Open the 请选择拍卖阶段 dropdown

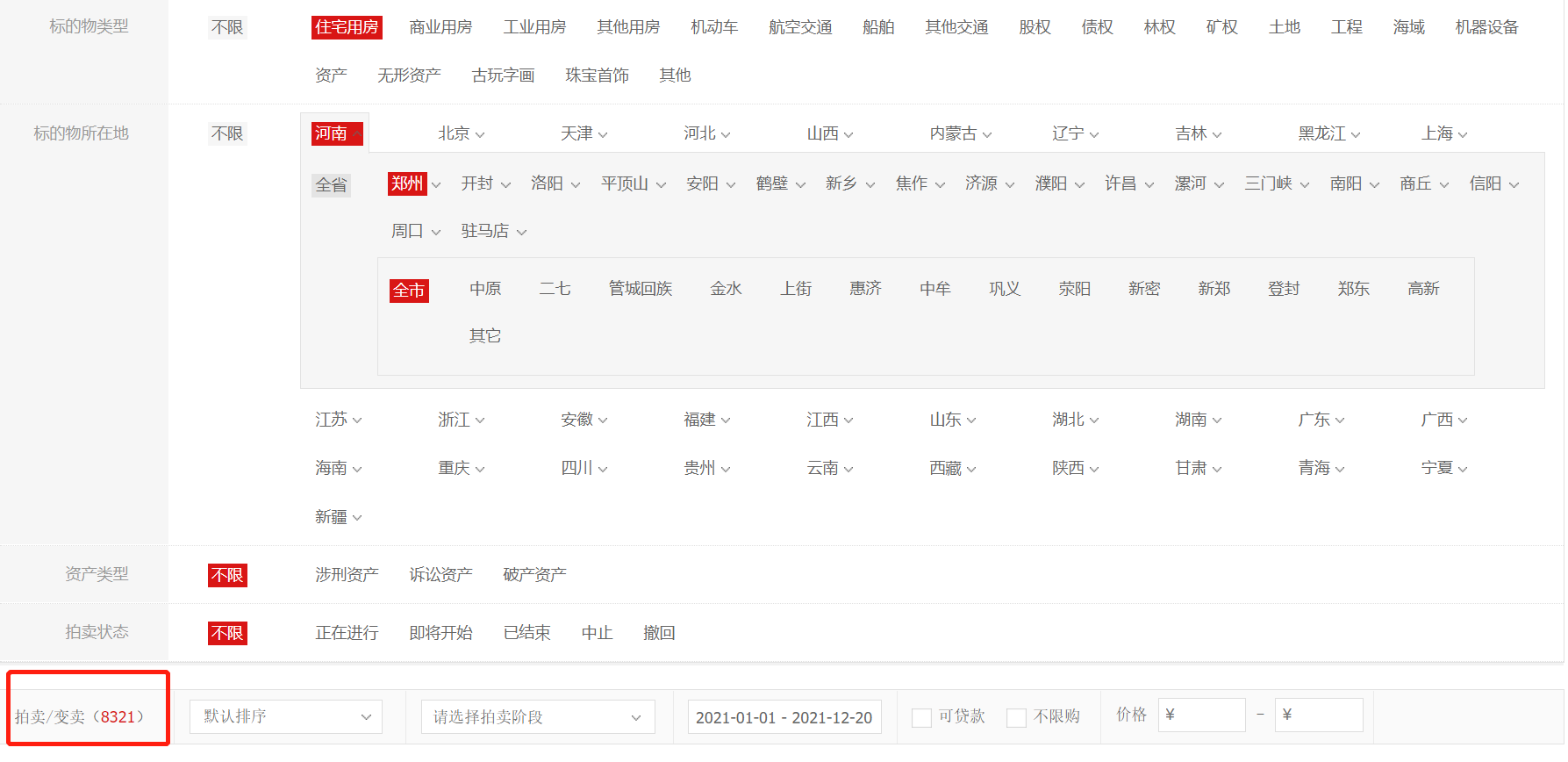tap(537, 716)
